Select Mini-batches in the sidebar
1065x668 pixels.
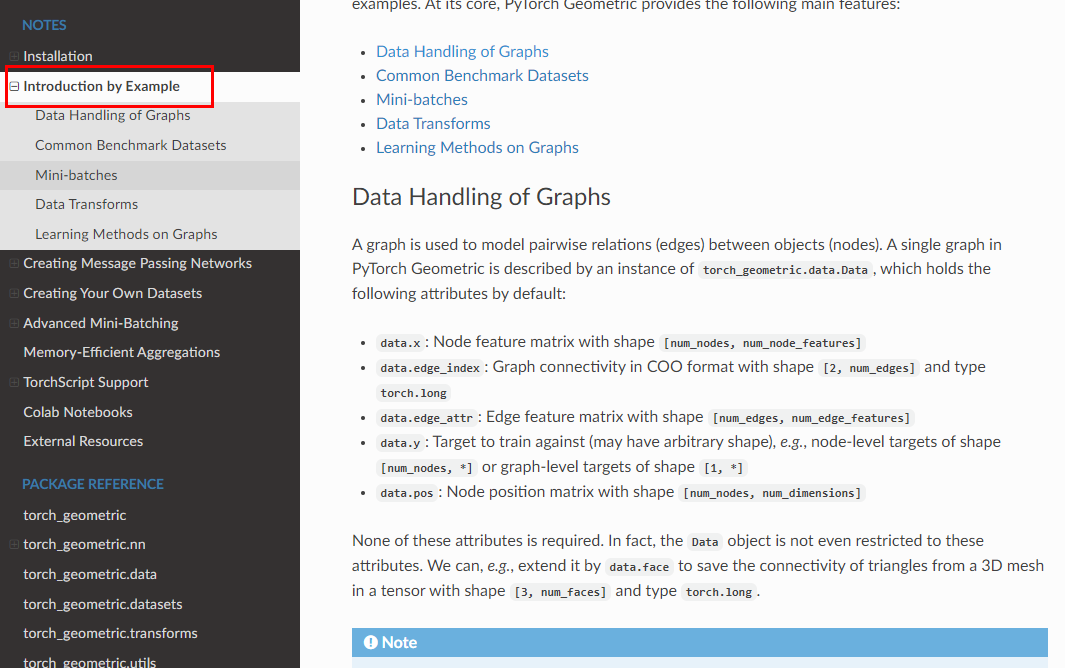pos(76,175)
